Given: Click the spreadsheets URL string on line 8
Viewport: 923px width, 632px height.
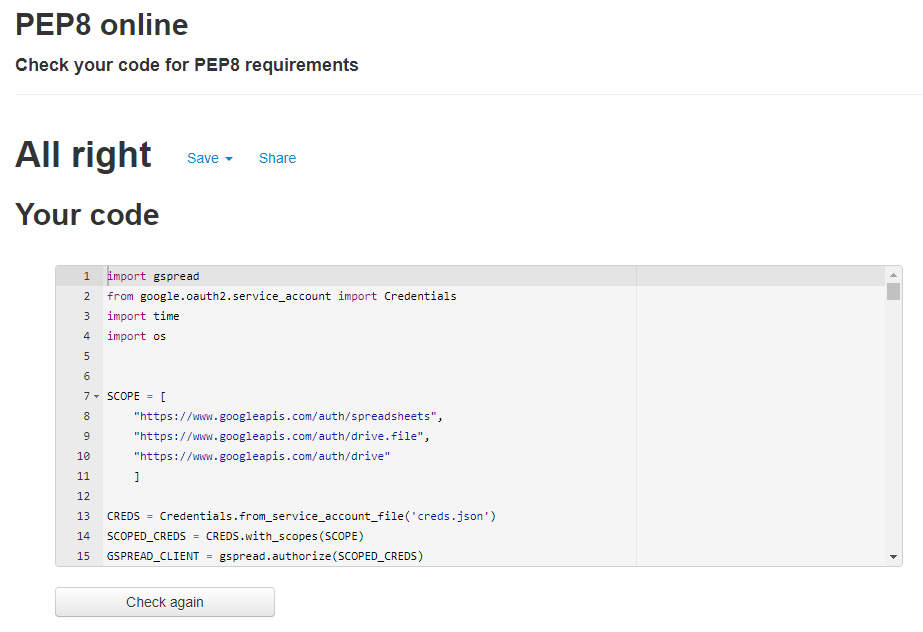Looking at the screenshot, I should coord(285,416).
